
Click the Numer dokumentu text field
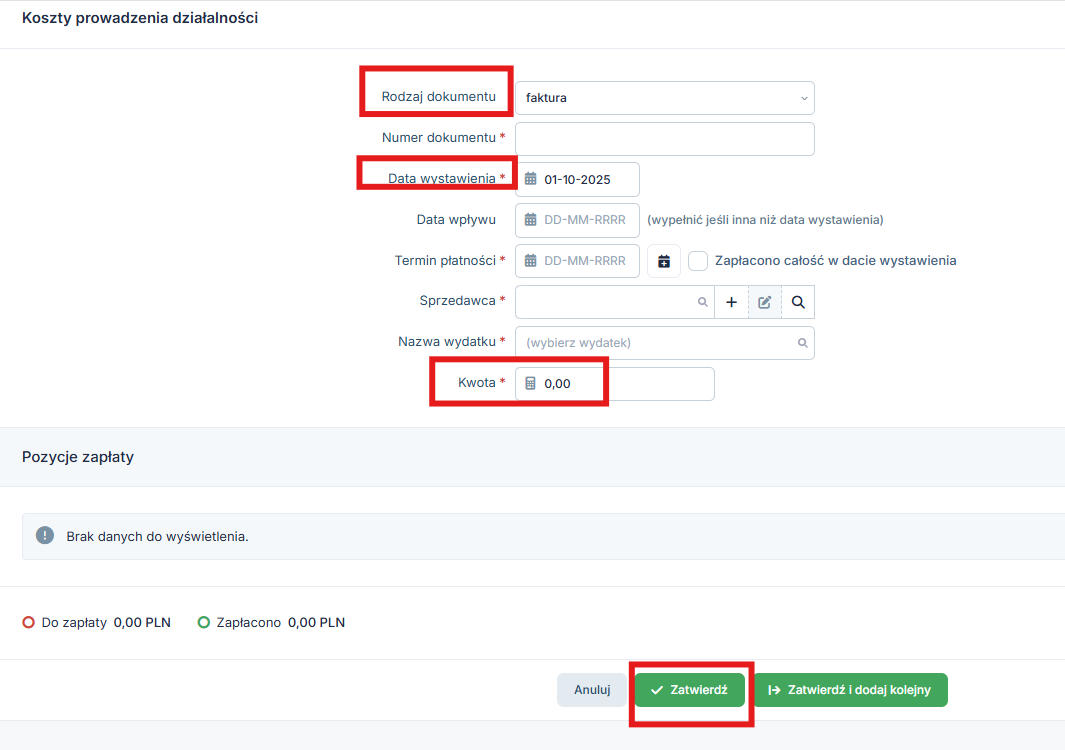pyautogui.click(x=665, y=139)
